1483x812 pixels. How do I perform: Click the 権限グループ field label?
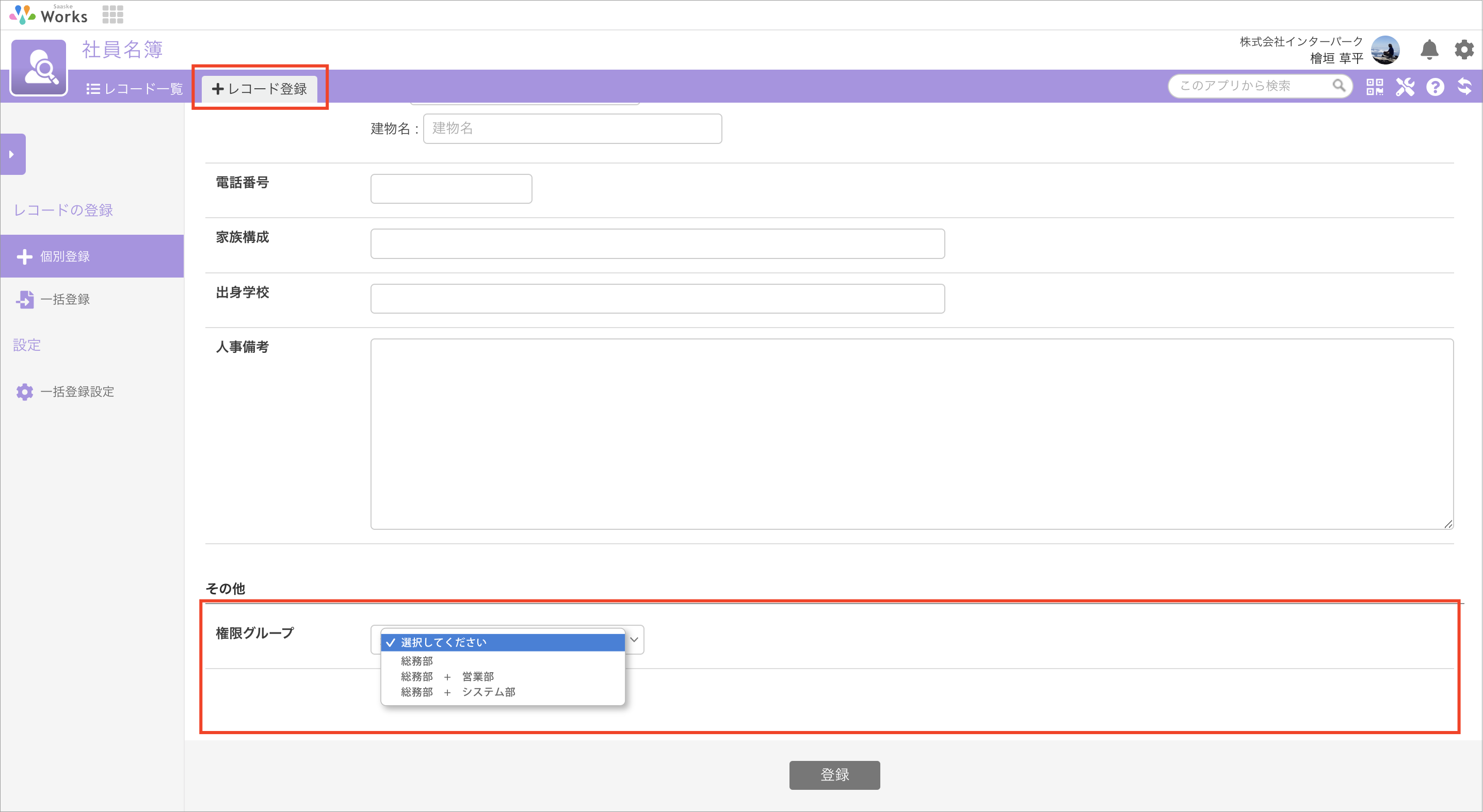[254, 633]
